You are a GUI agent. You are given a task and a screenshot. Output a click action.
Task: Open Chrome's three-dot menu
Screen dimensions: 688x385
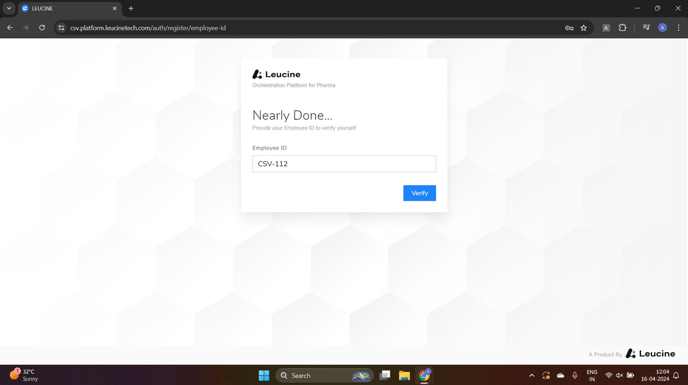(x=678, y=28)
